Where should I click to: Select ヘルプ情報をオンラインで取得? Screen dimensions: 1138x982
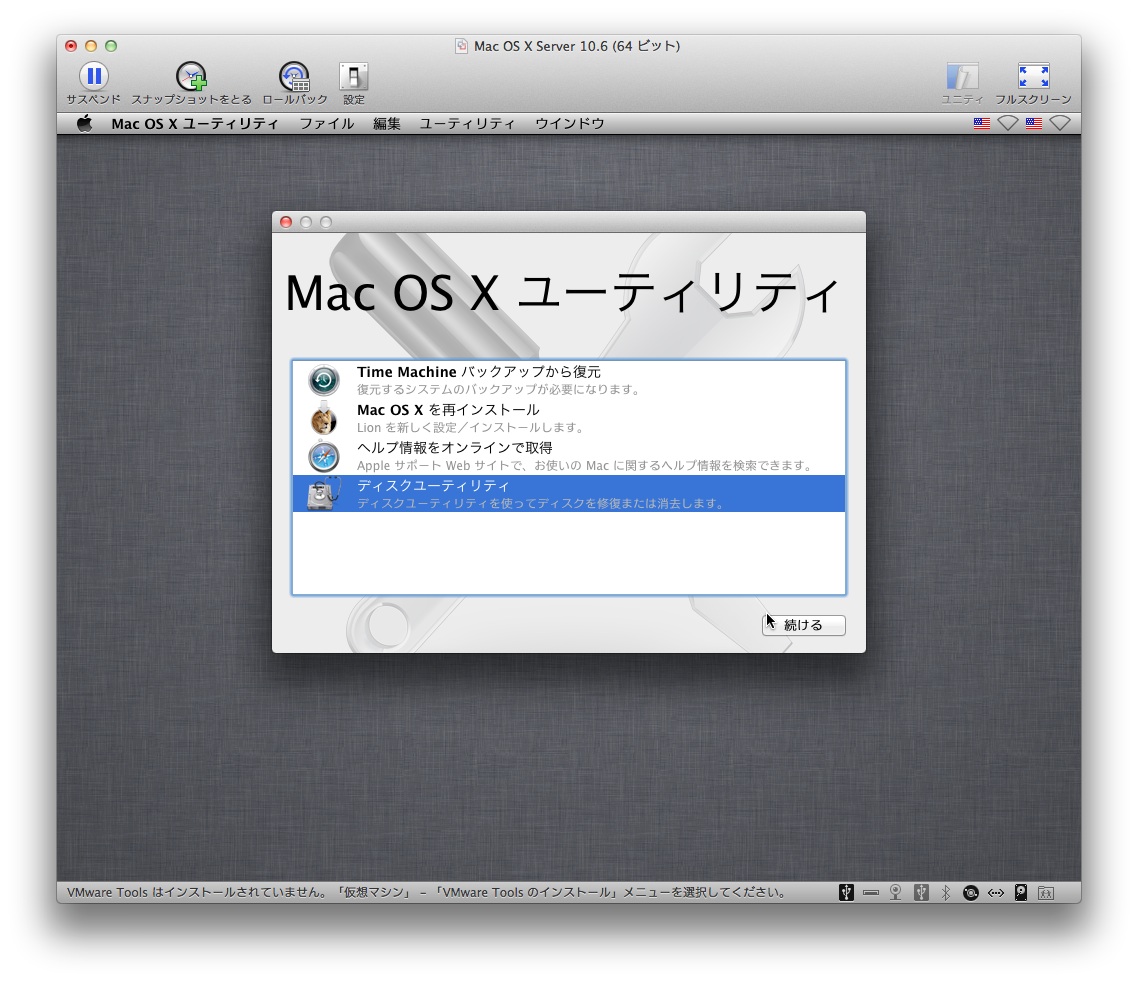[x=569, y=456]
